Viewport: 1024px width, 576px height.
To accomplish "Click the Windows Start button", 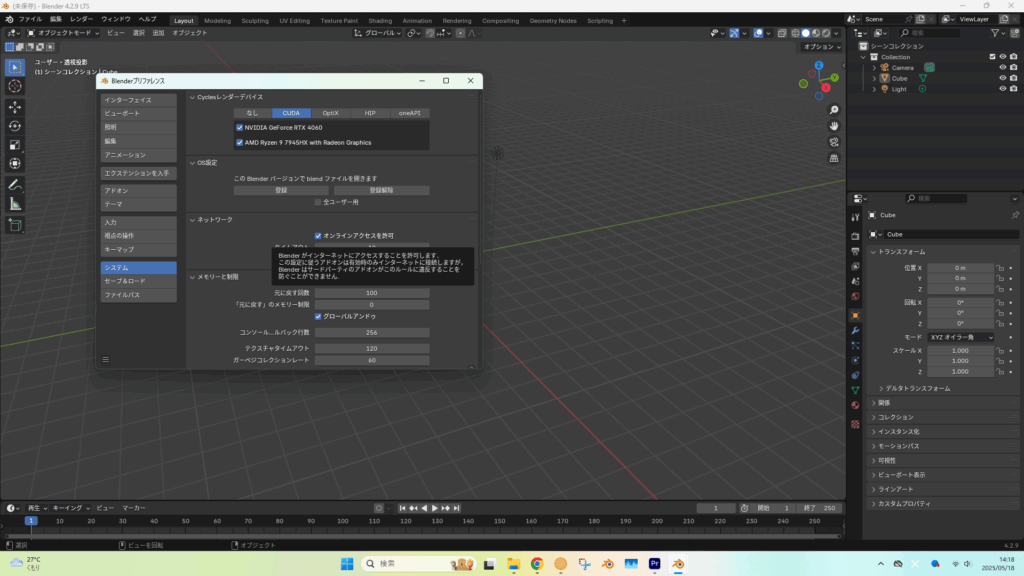I will (x=347, y=564).
